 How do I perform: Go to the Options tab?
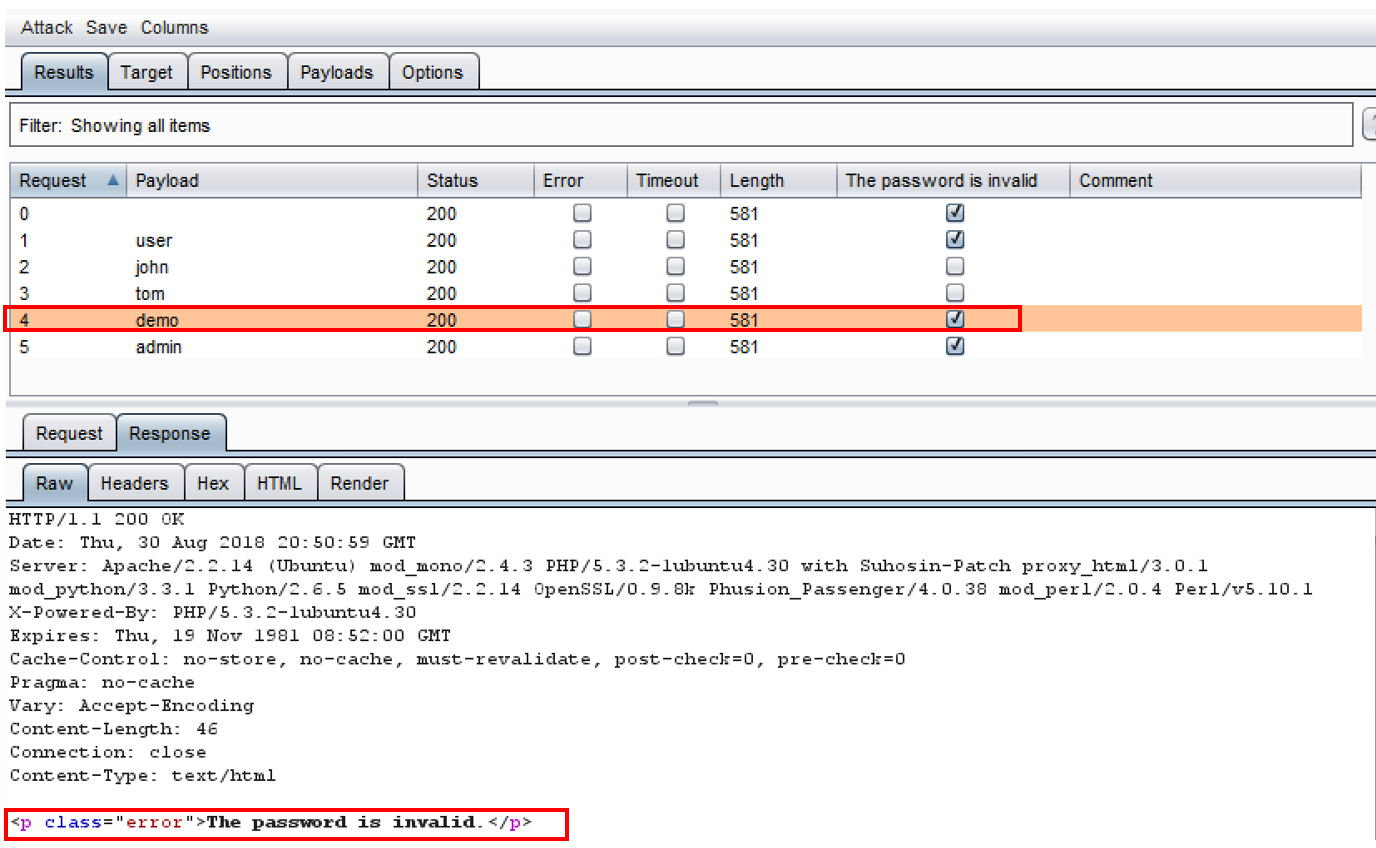[x=433, y=72]
